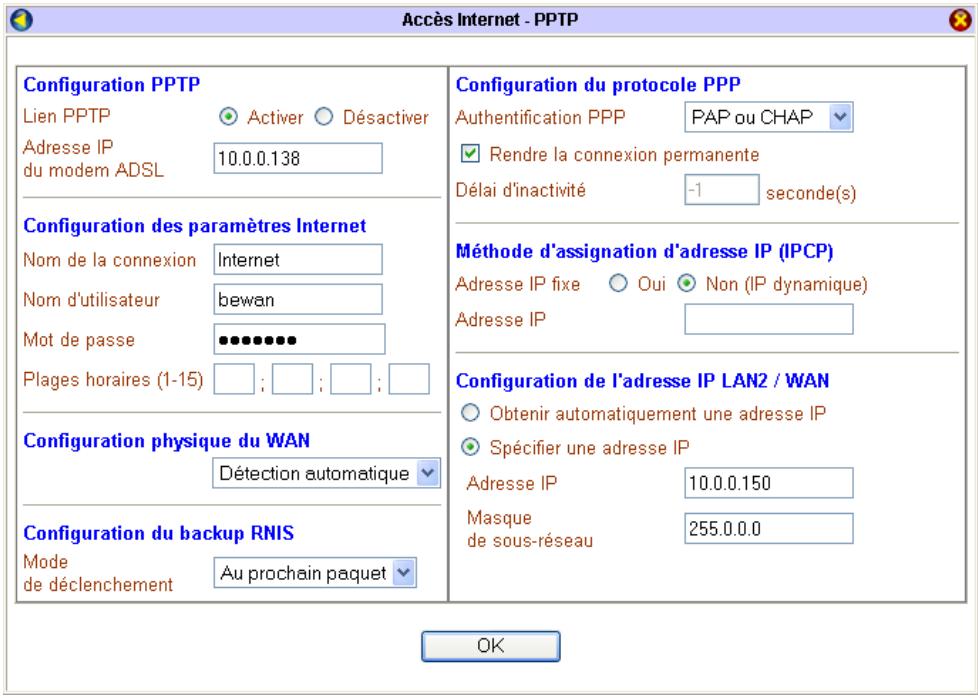This screenshot has width=978, height=698.
Task: Select the Activer radio for Lien PPTP
Action: pos(229,117)
